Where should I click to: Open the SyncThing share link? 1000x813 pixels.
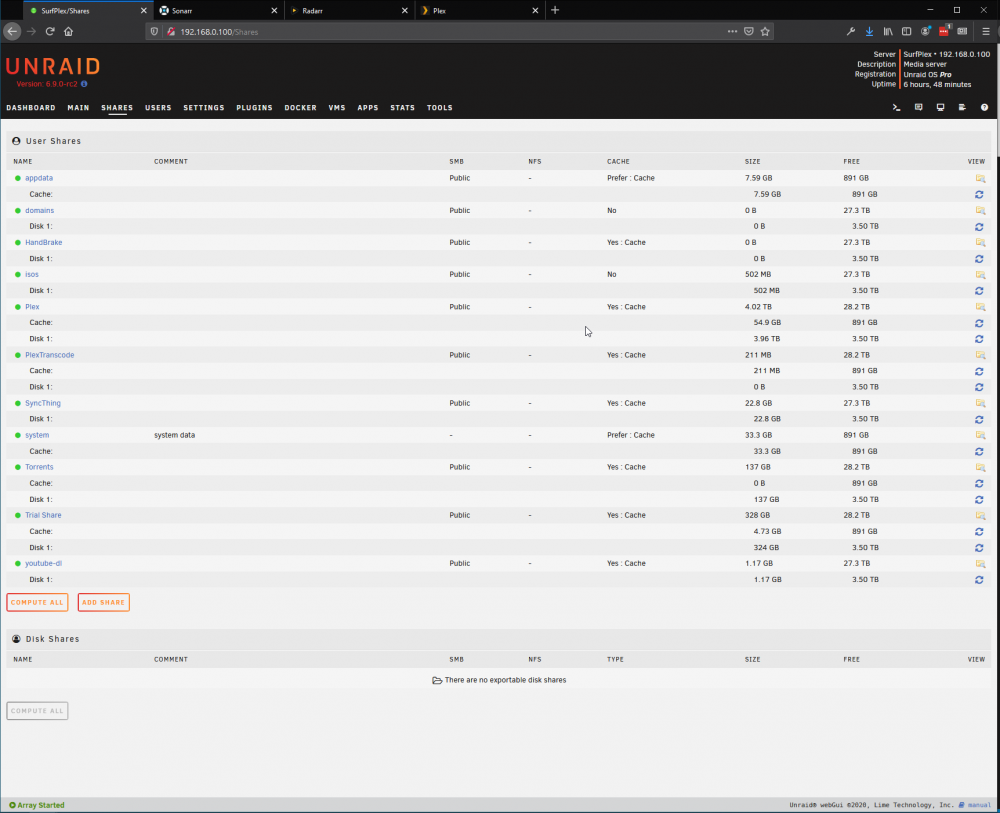43,404
